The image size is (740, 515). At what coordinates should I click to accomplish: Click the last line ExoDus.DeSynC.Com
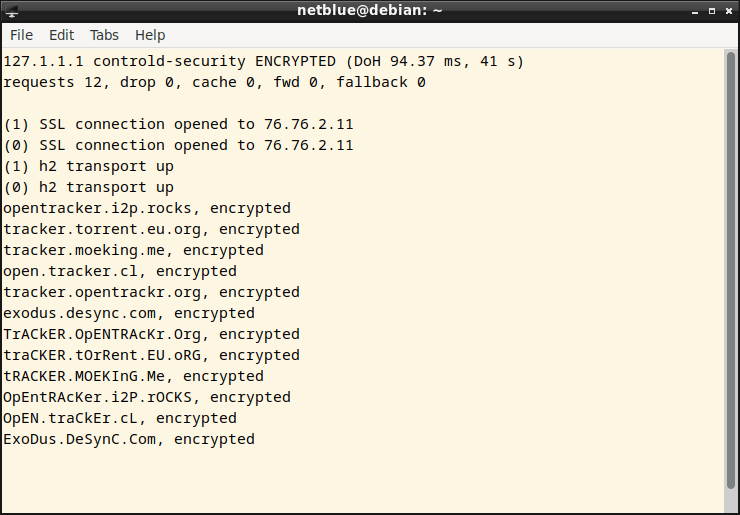(128, 439)
